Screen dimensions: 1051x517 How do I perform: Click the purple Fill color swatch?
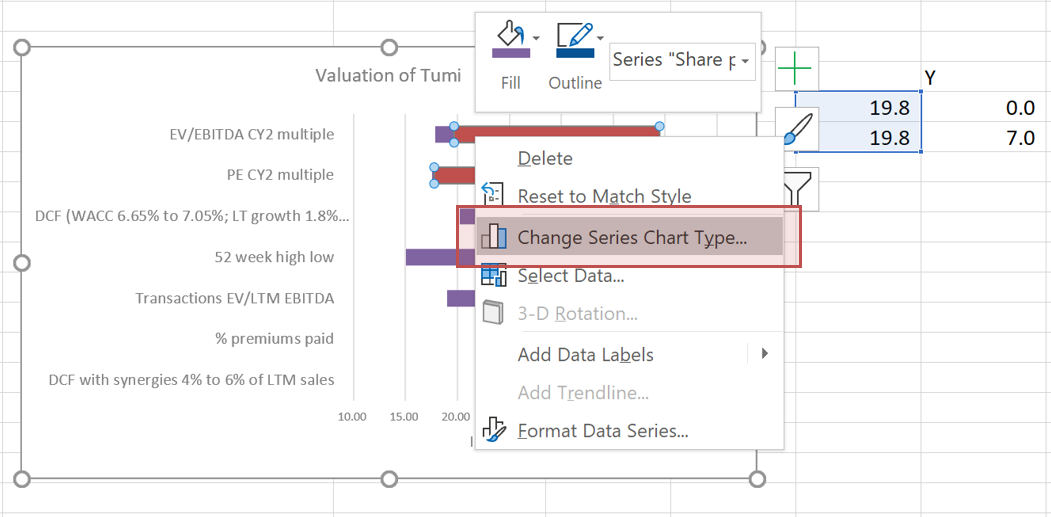(x=511, y=53)
